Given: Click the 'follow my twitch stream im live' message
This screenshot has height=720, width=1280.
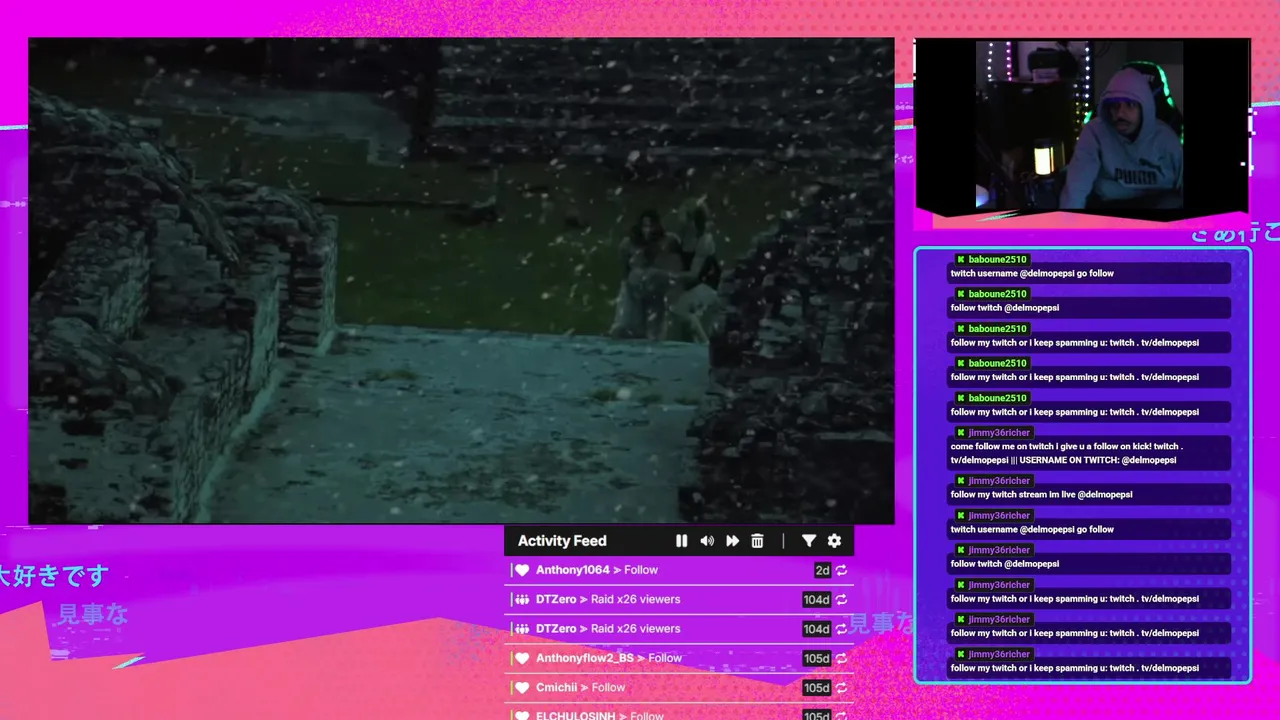Looking at the screenshot, I should tap(1090, 495).
